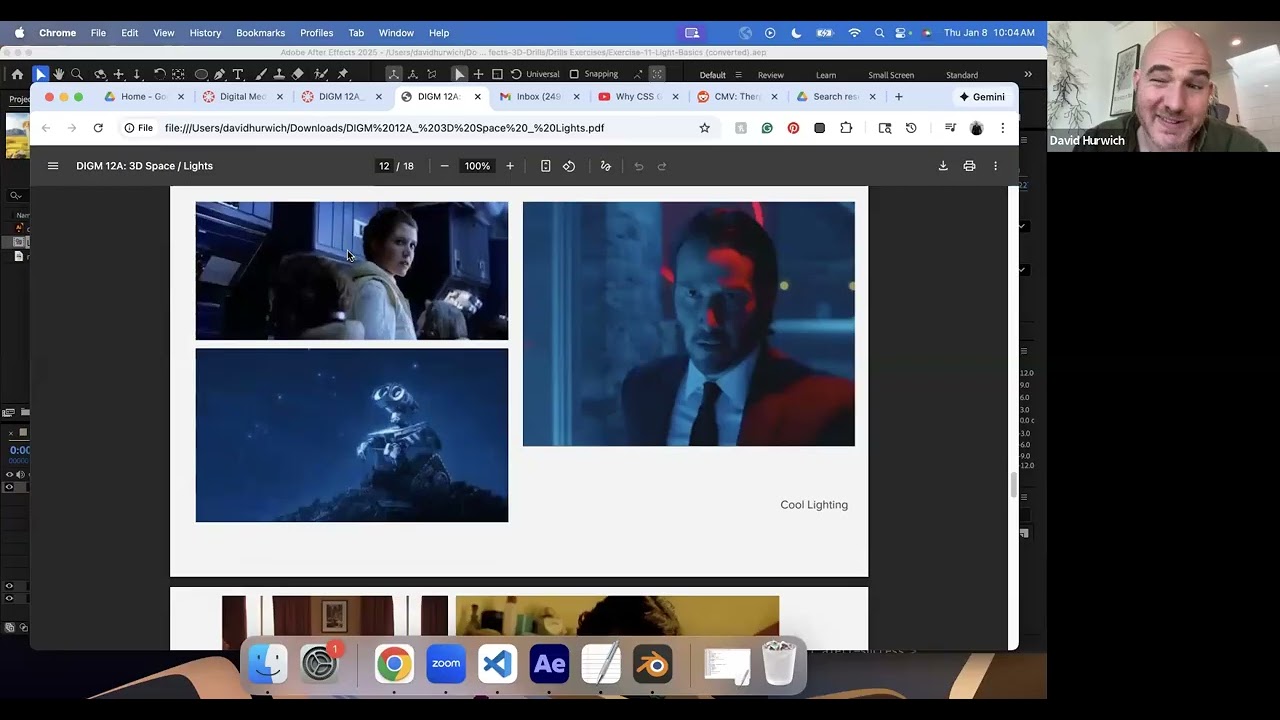The width and height of the screenshot is (1280, 720).
Task: Switch to the Small Screen workspace
Action: point(891,75)
